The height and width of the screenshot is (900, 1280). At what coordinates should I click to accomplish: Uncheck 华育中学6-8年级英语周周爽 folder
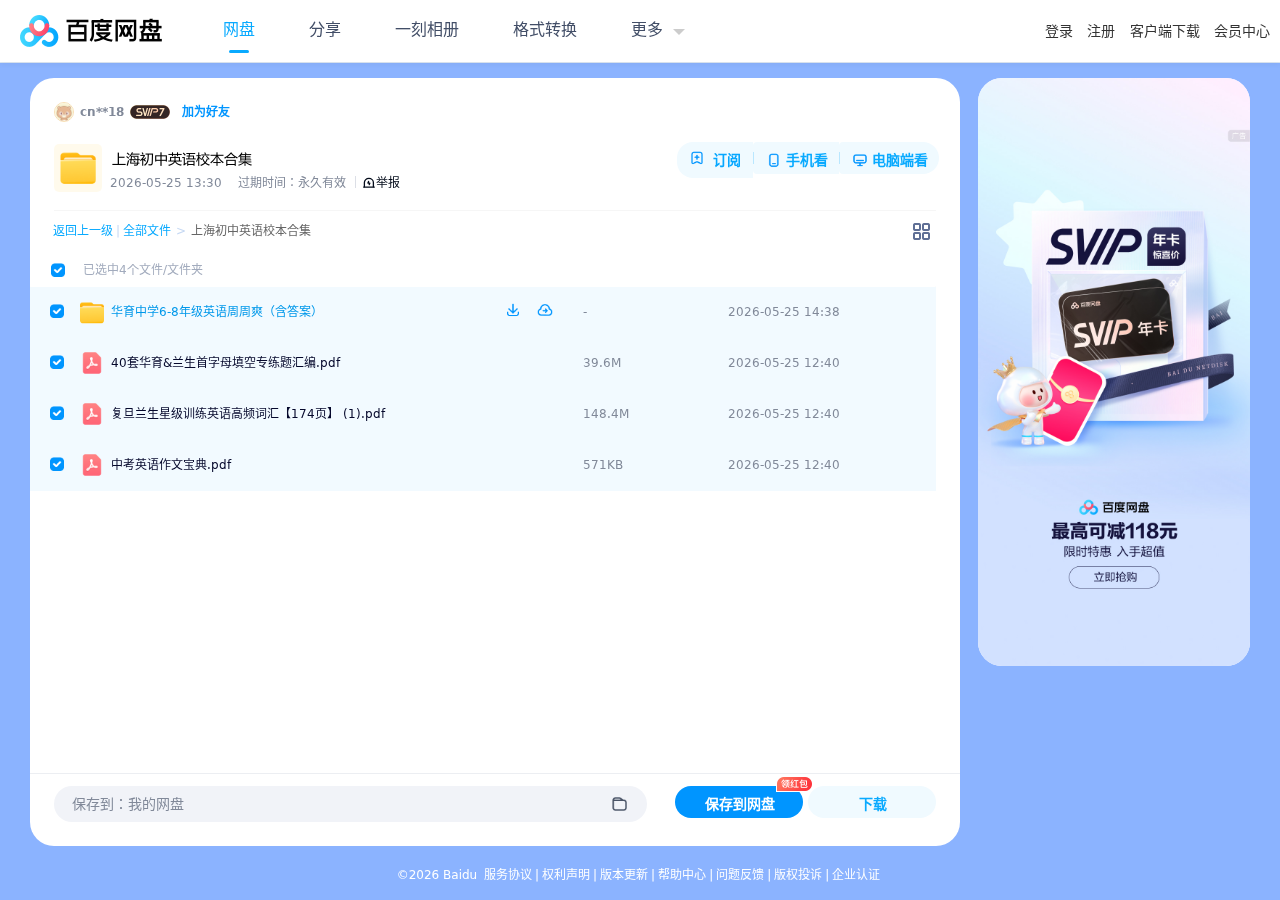tap(57, 311)
